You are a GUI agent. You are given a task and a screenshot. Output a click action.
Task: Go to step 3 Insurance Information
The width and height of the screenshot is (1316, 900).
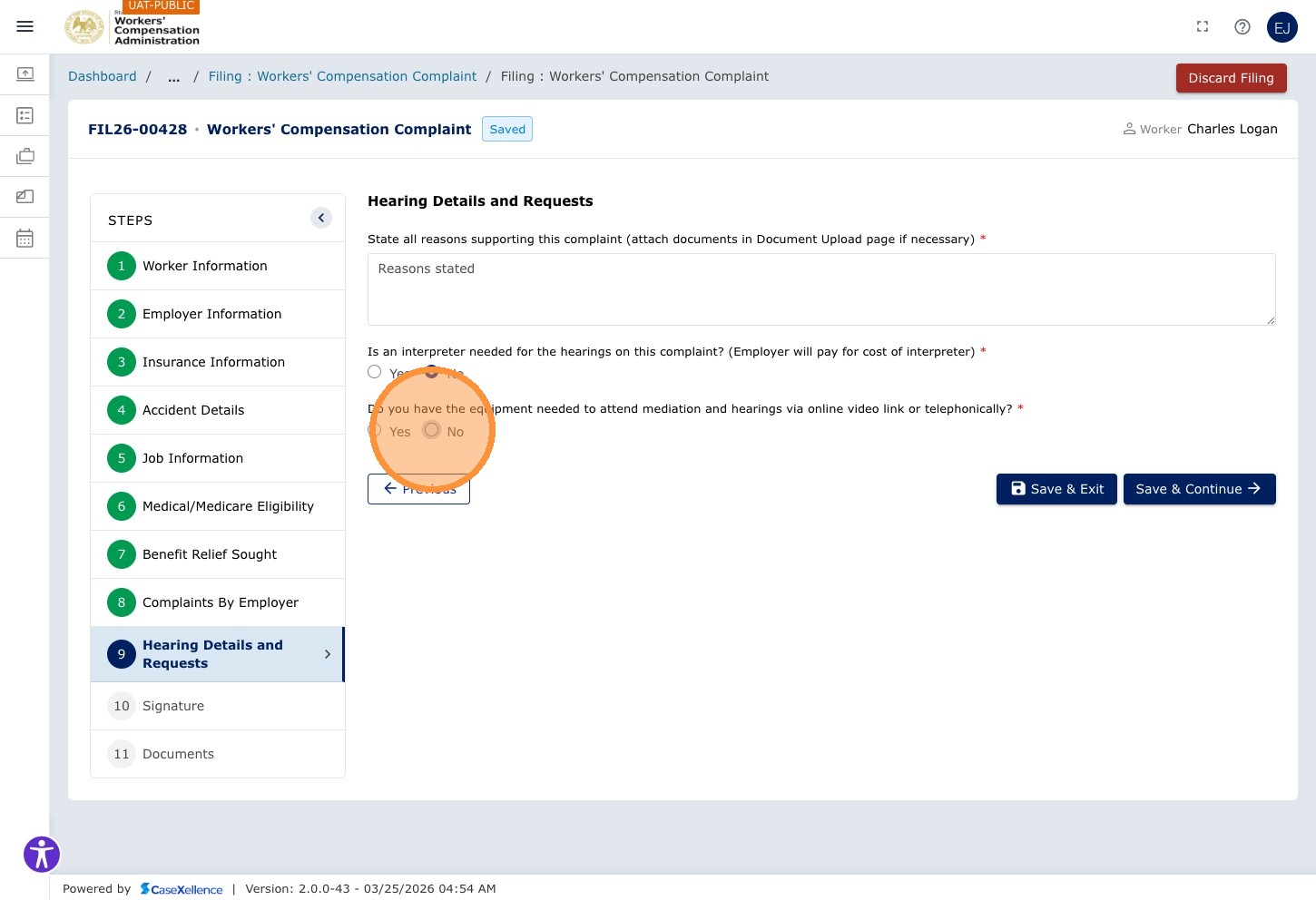coord(218,362)
